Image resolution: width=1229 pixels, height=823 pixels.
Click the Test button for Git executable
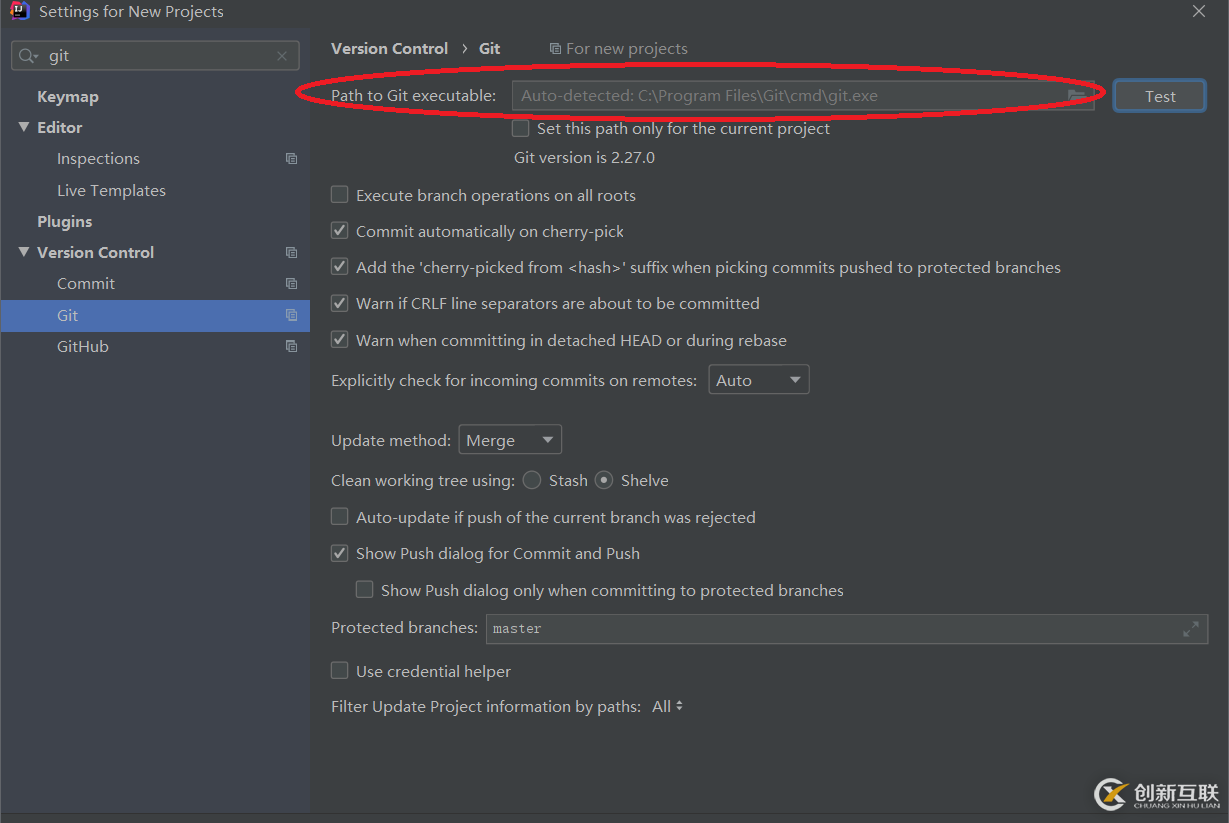pyautogui.click(x=1160, y=96)
